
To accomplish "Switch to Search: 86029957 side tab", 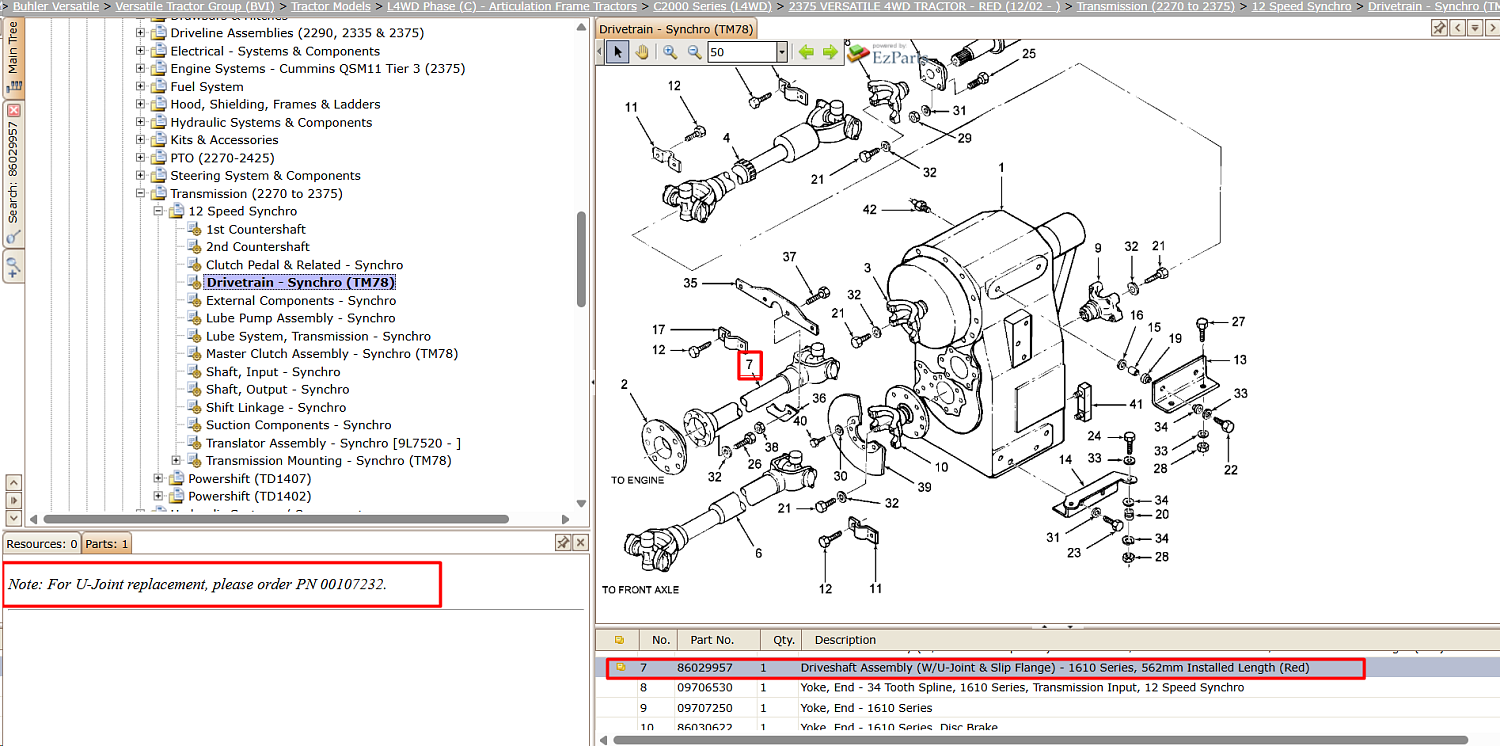I will 13,173.
